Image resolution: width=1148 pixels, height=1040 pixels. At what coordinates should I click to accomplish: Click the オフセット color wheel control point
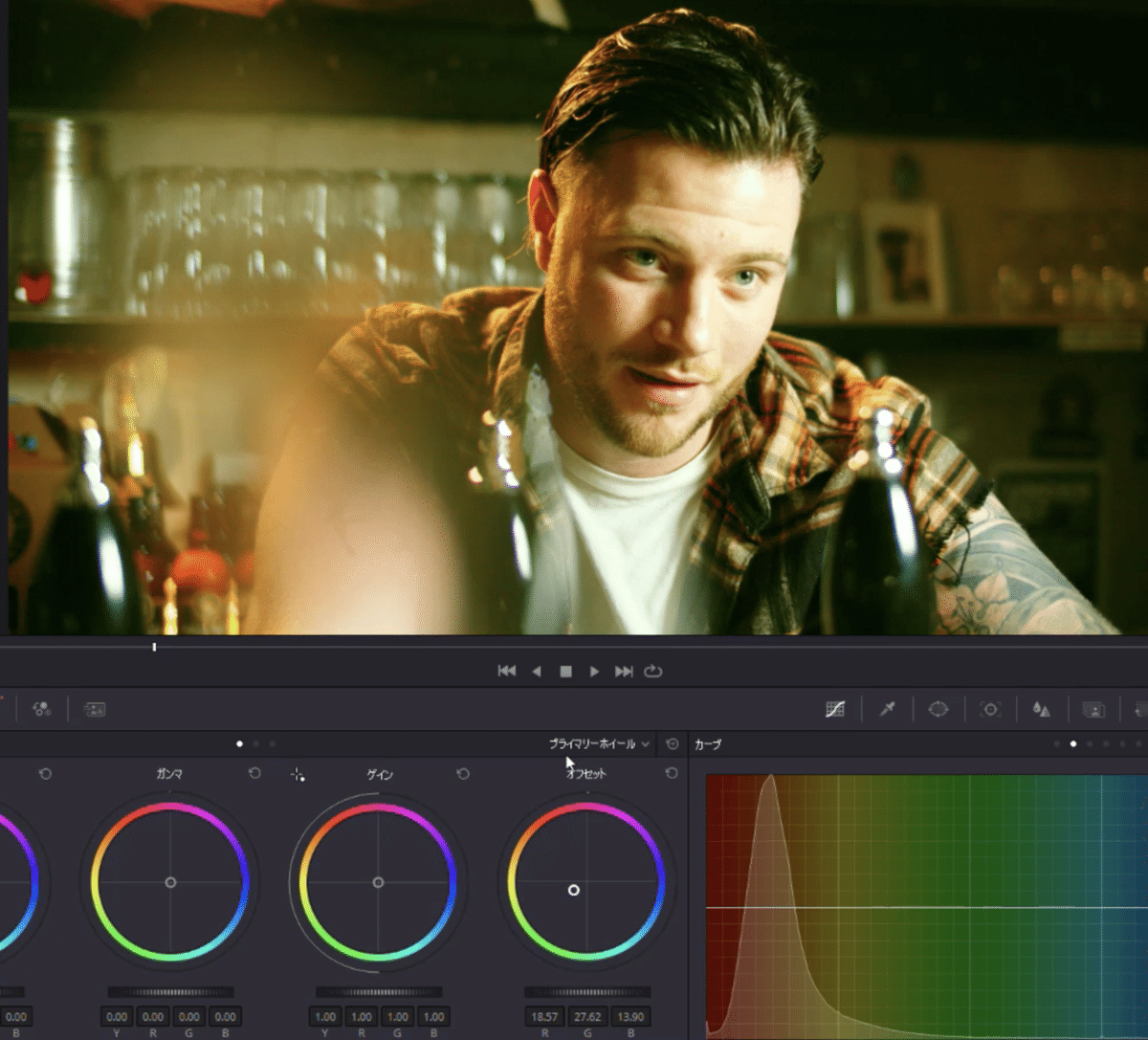pyautogui.click(x=574, y=890)
